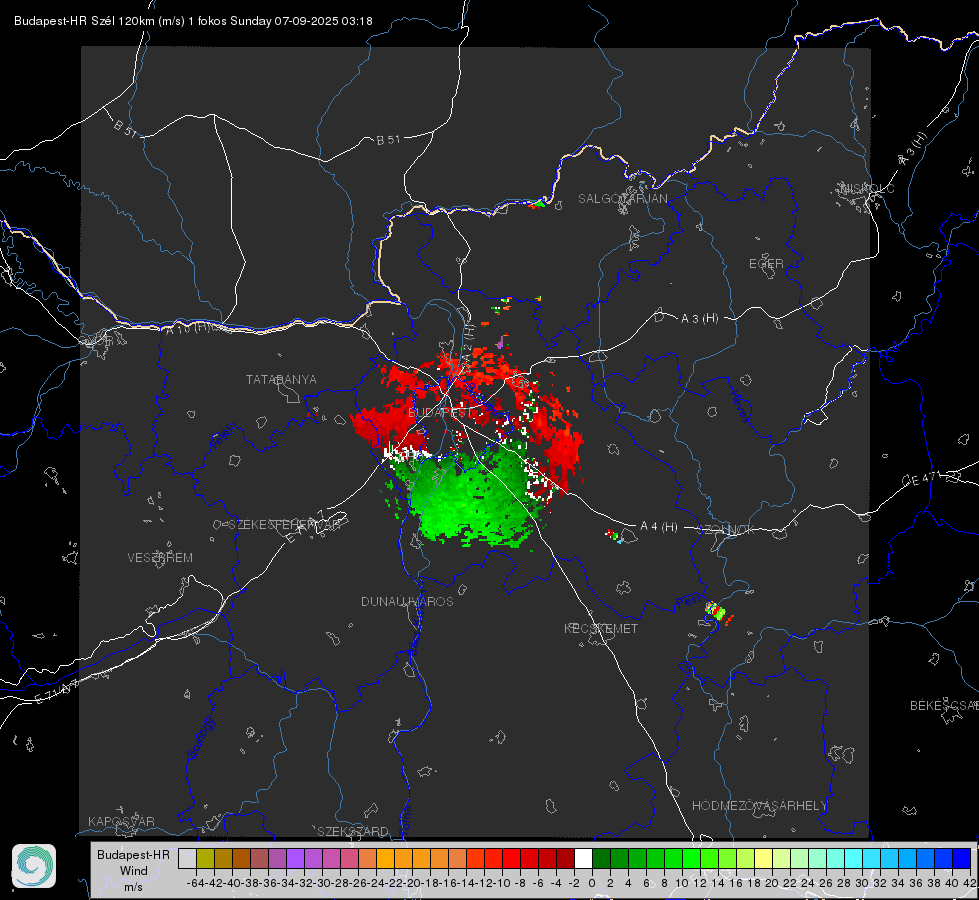
Task: Click the SZEKSZÁRD city label
Action: (x=353, y=831)
